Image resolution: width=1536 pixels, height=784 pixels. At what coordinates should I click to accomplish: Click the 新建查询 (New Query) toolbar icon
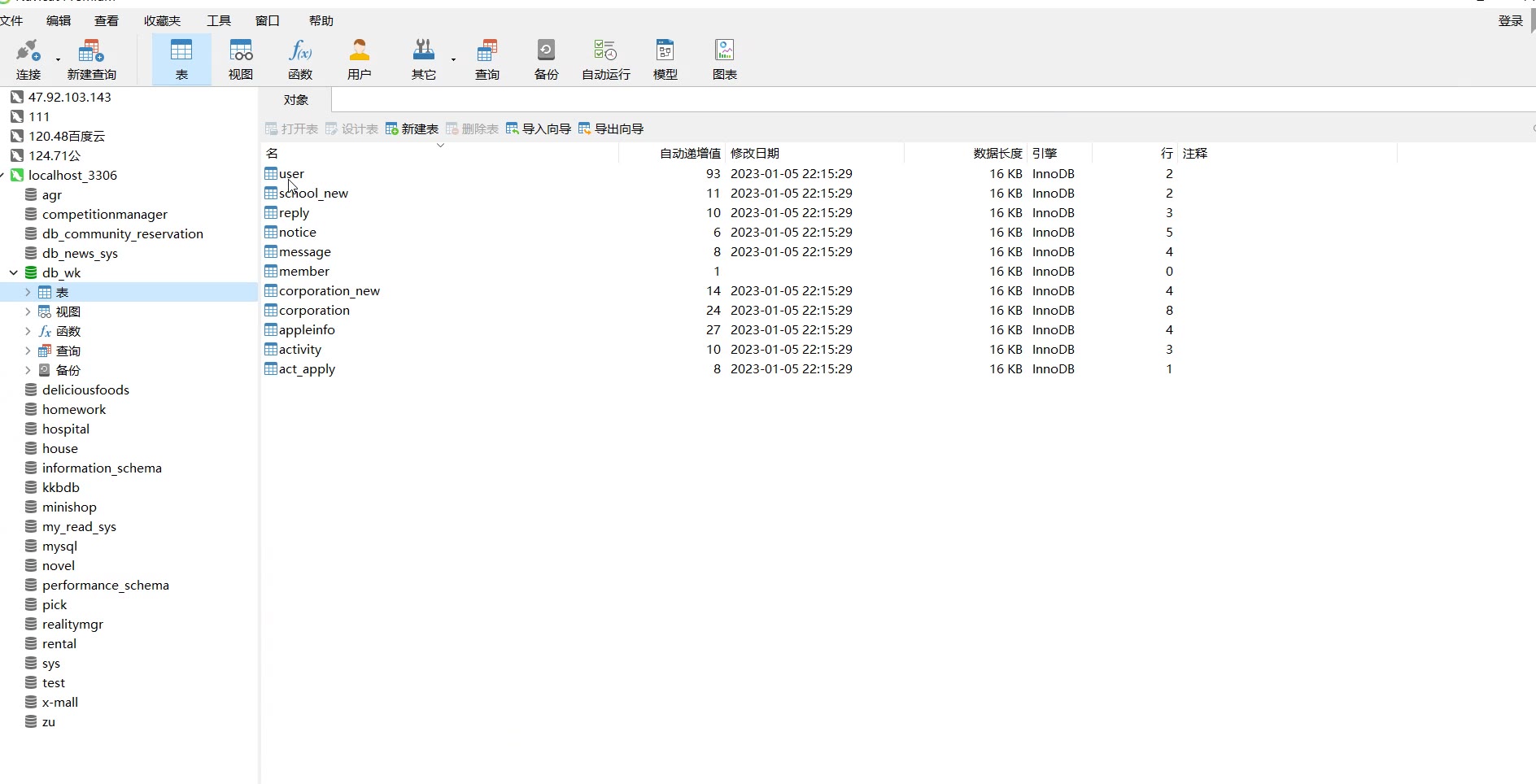(x=91, y=59)
